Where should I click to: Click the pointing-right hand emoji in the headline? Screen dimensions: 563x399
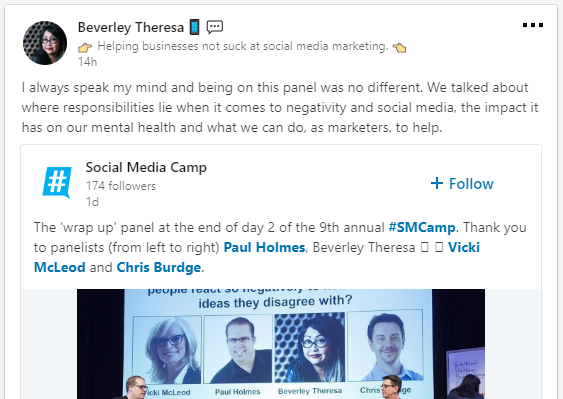(x=85, y=47)
